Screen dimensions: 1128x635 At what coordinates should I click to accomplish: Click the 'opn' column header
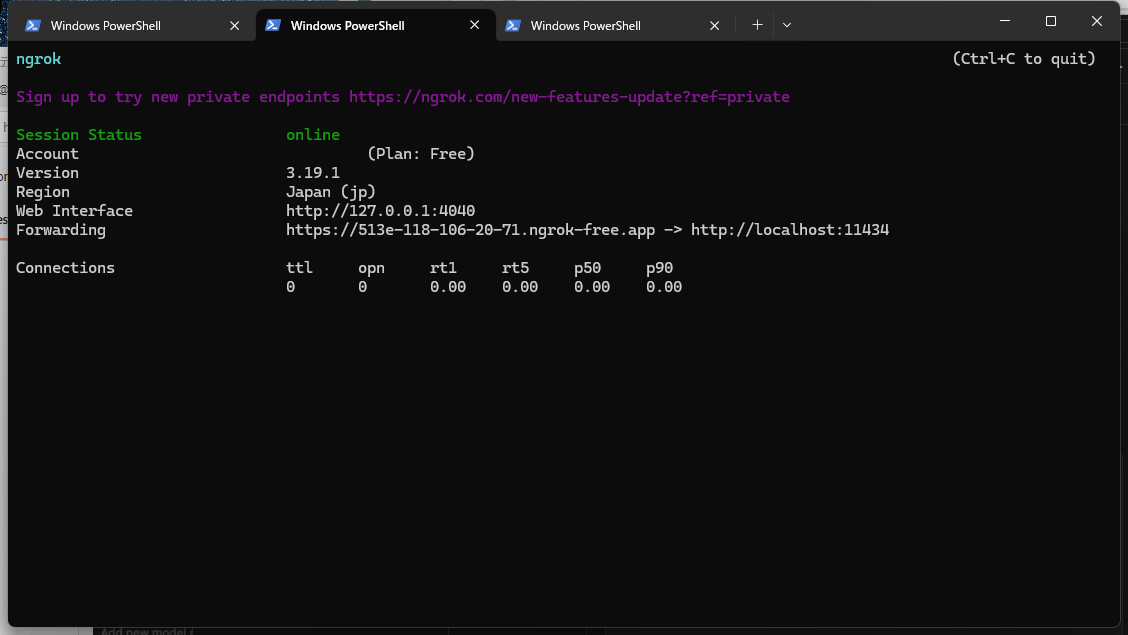[371, 268]
